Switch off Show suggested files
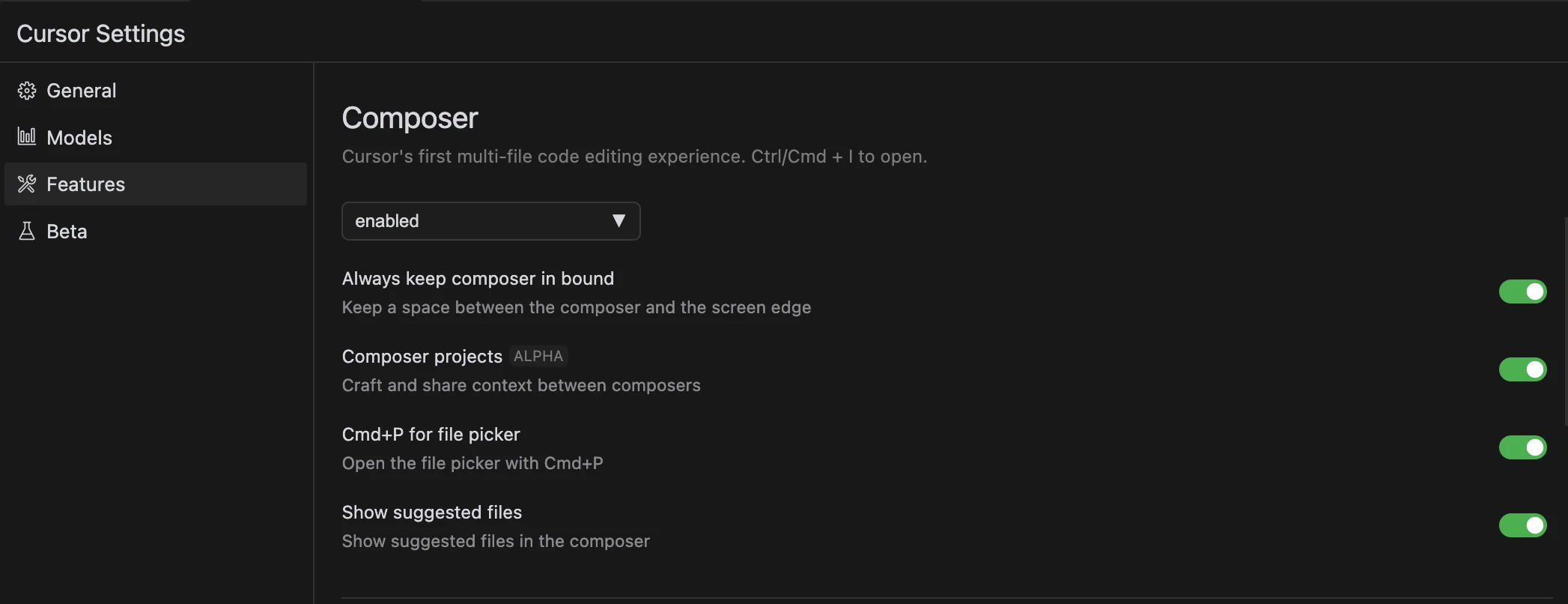This screenshot has height=604, width=1568. [x=1522, y=525]
